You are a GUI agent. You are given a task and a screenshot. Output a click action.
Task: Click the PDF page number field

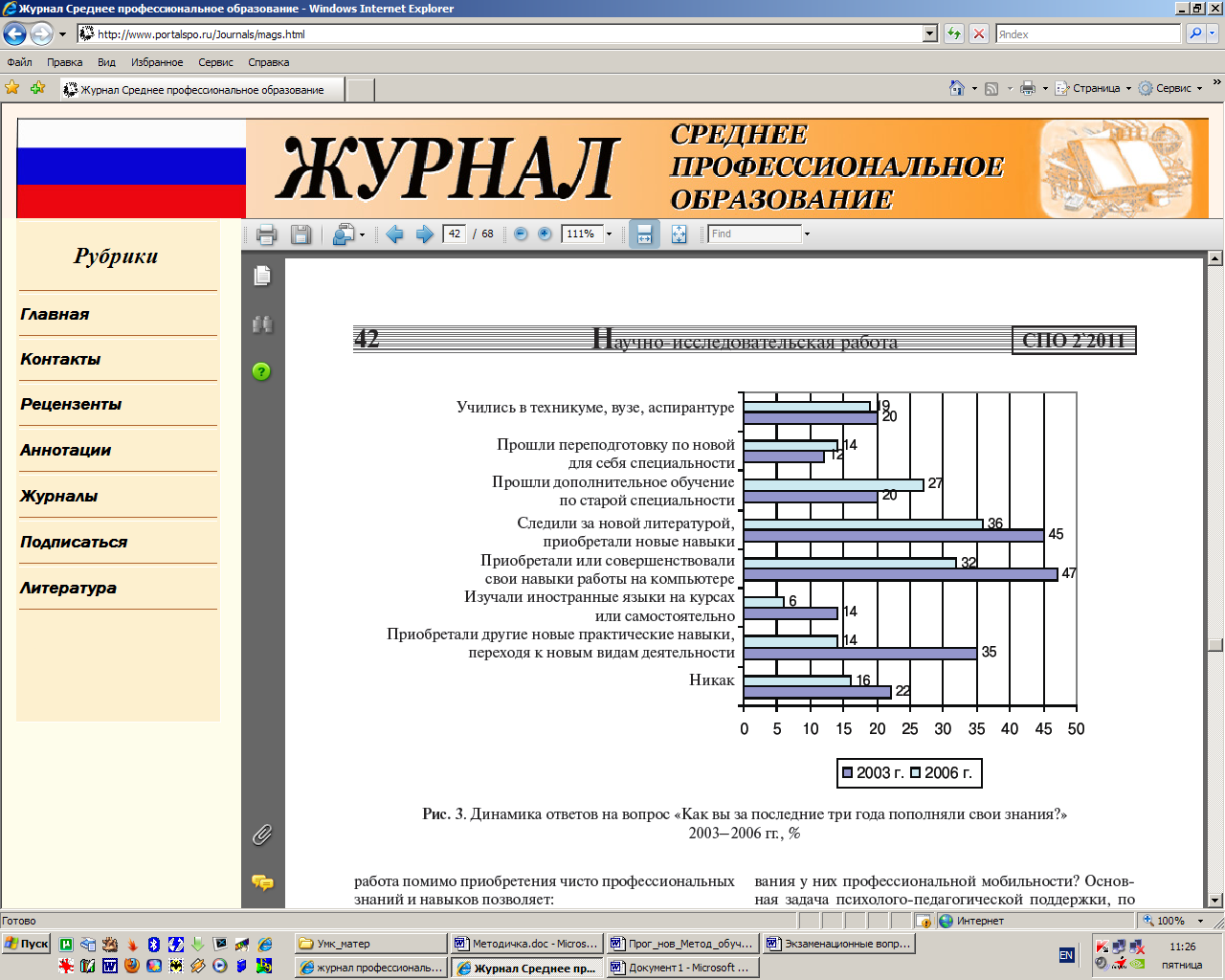coord(455,234)
